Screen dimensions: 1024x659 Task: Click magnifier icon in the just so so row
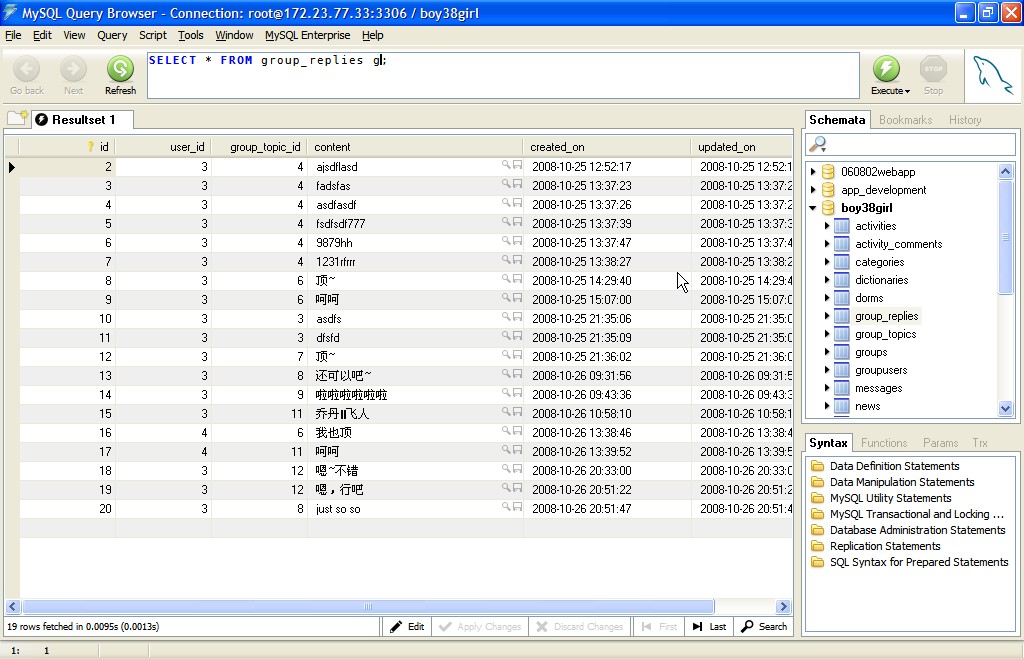506,507
